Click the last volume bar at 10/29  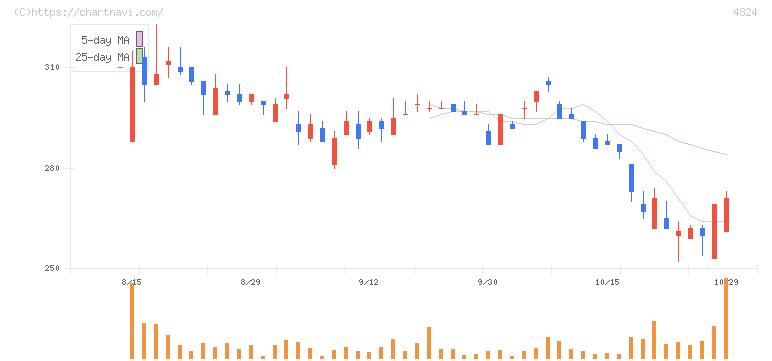[x=726, y=319]
